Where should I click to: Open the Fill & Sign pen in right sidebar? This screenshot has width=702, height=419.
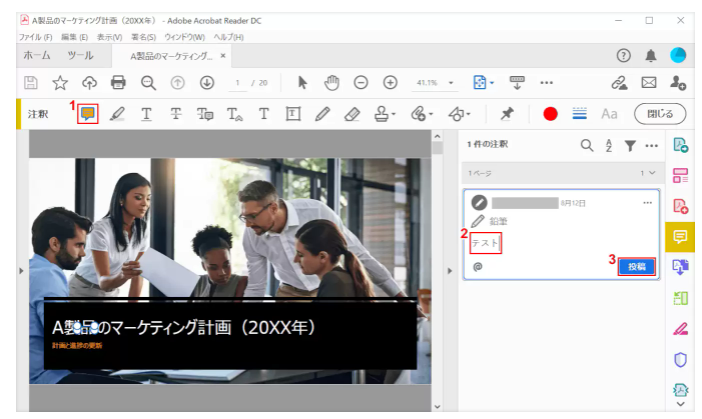click(x=680, y=327)
